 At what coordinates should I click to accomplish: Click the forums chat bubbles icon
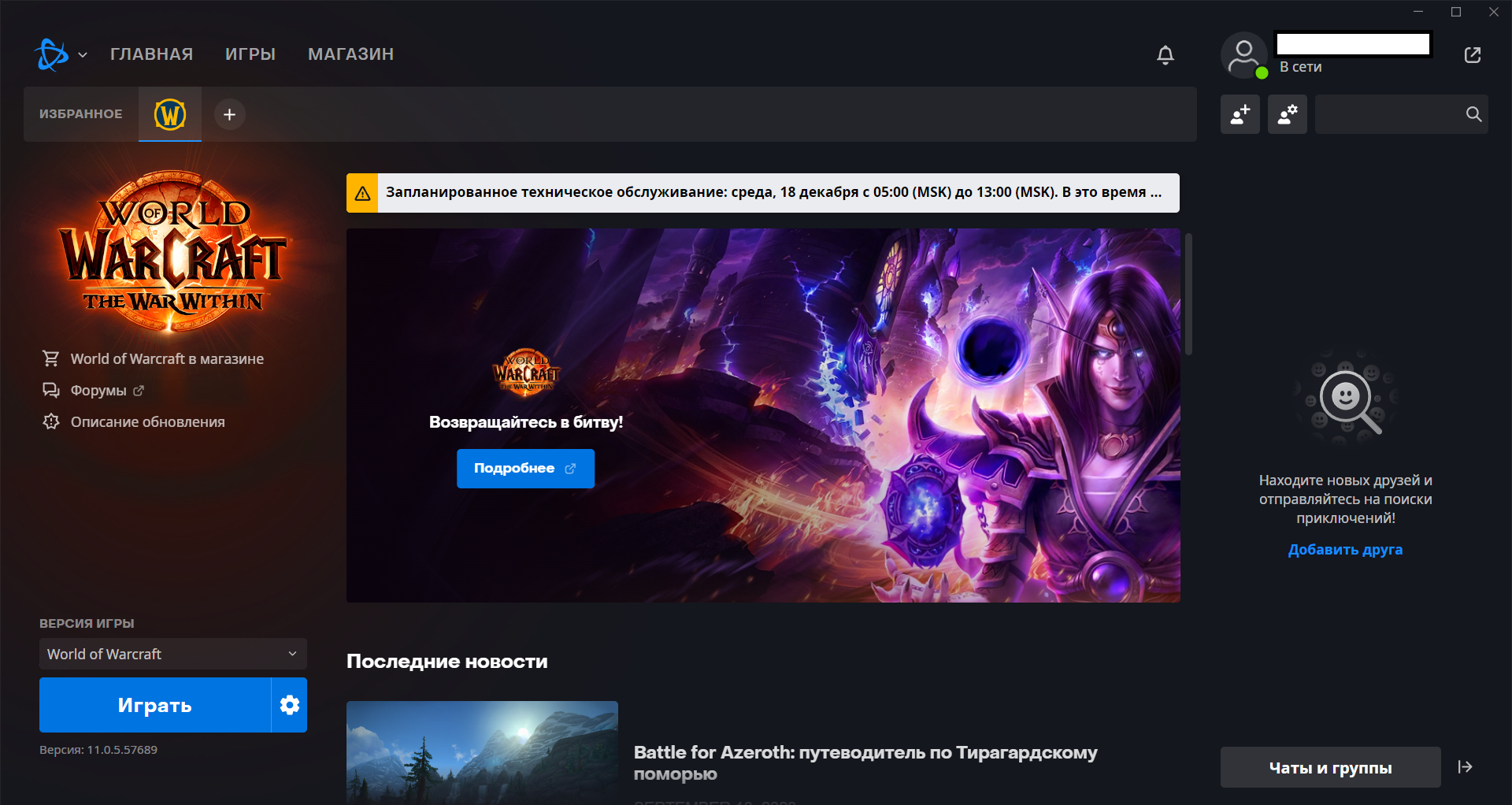click(51, 391)
